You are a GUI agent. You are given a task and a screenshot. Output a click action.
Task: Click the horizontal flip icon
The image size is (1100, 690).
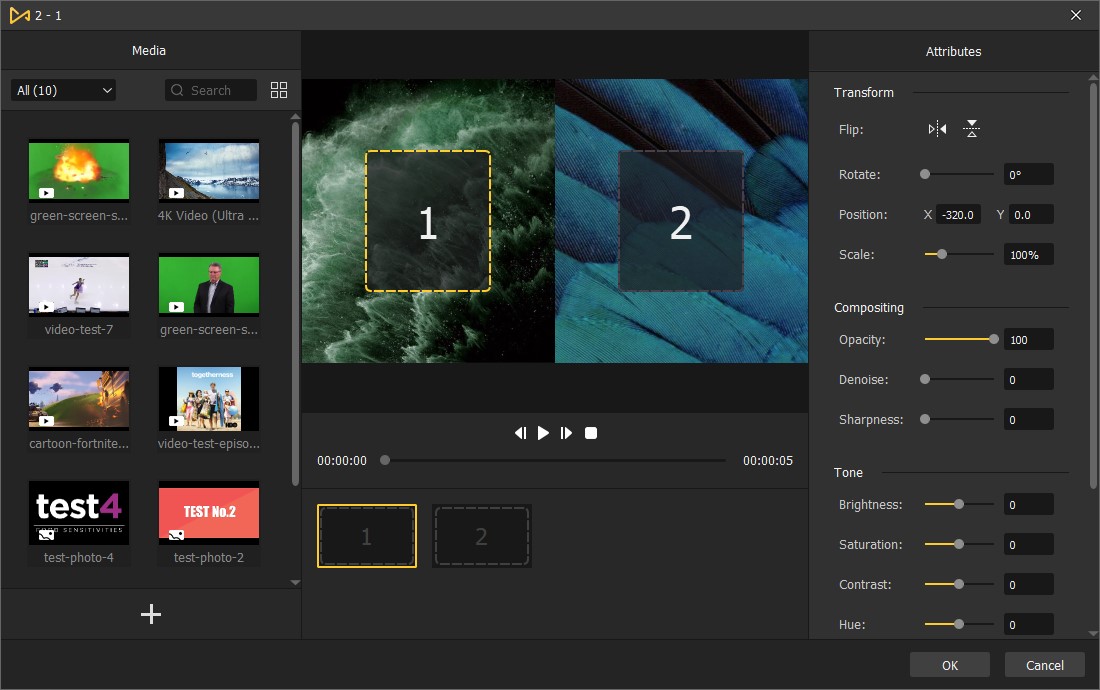tap(937, 129)
